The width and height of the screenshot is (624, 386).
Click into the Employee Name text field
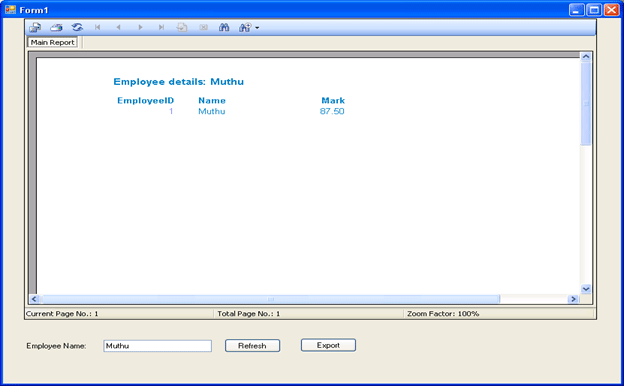click(158, 346)
